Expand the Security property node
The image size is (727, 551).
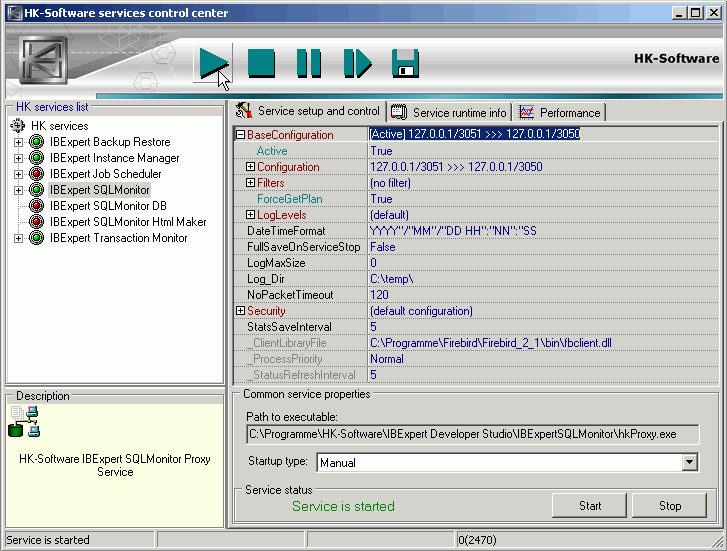[x=240, y=311]
